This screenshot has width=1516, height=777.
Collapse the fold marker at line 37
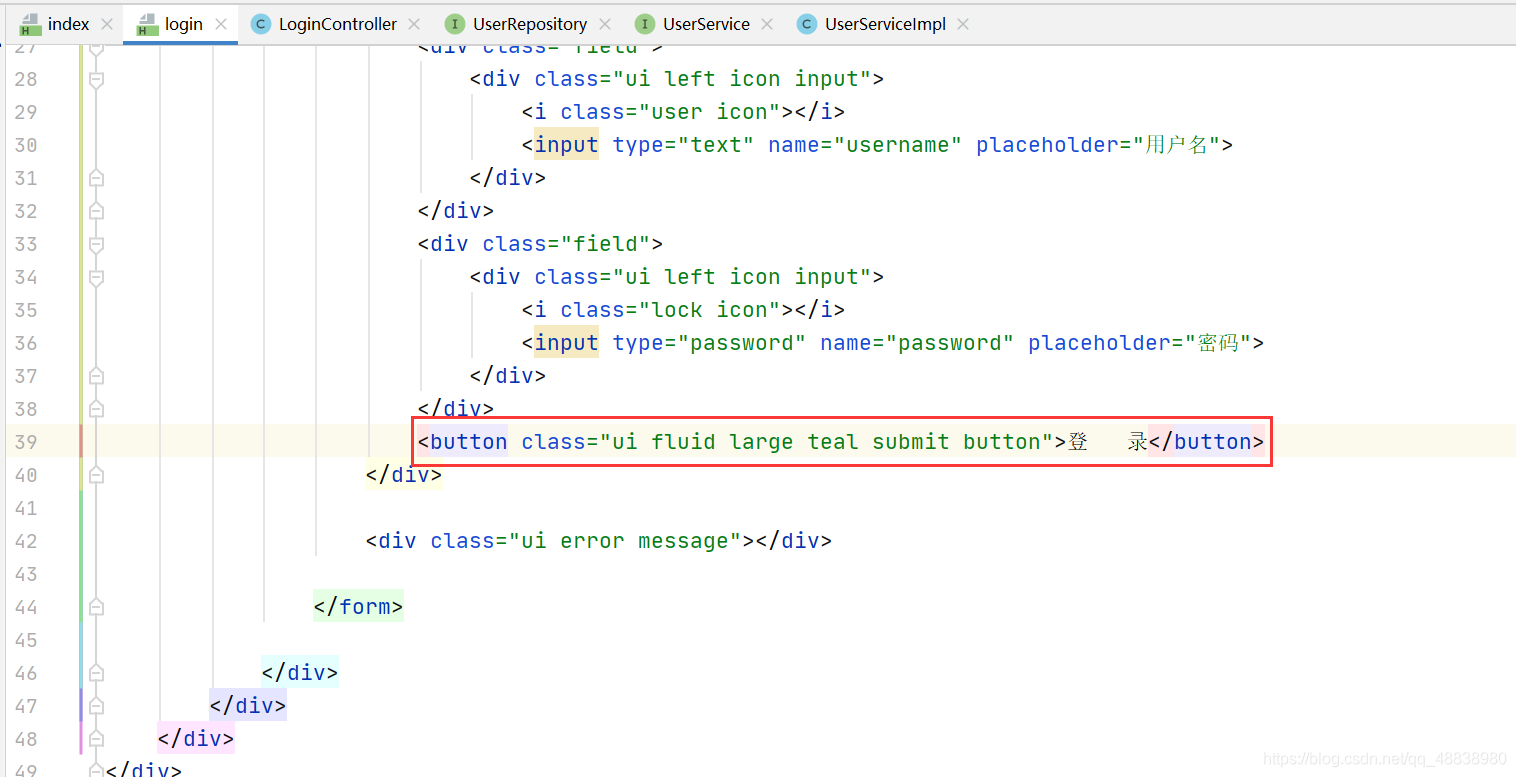coord(96,376)
